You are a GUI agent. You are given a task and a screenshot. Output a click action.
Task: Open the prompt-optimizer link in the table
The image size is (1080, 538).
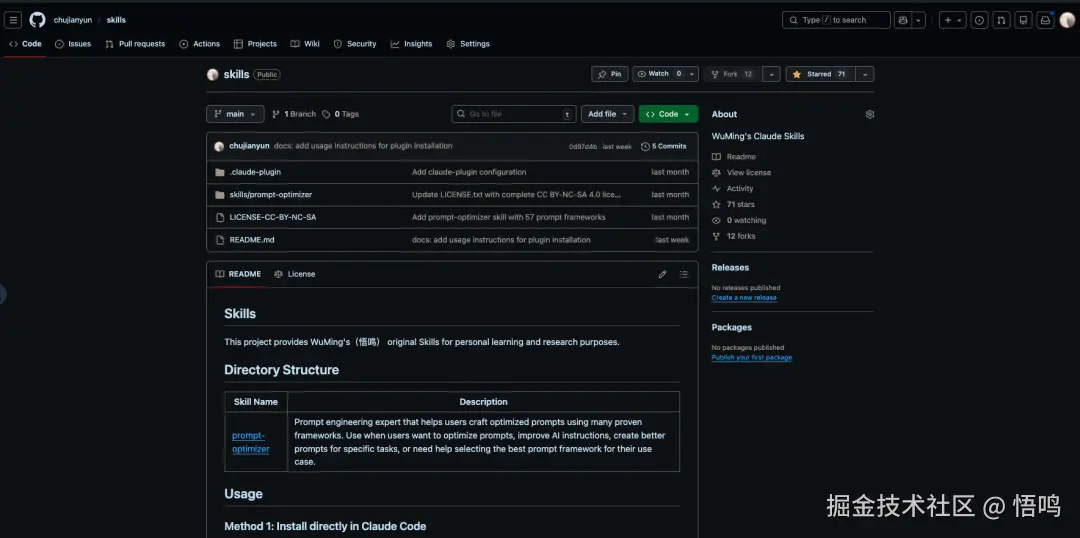pyautogui.click(x=250, y=442)
